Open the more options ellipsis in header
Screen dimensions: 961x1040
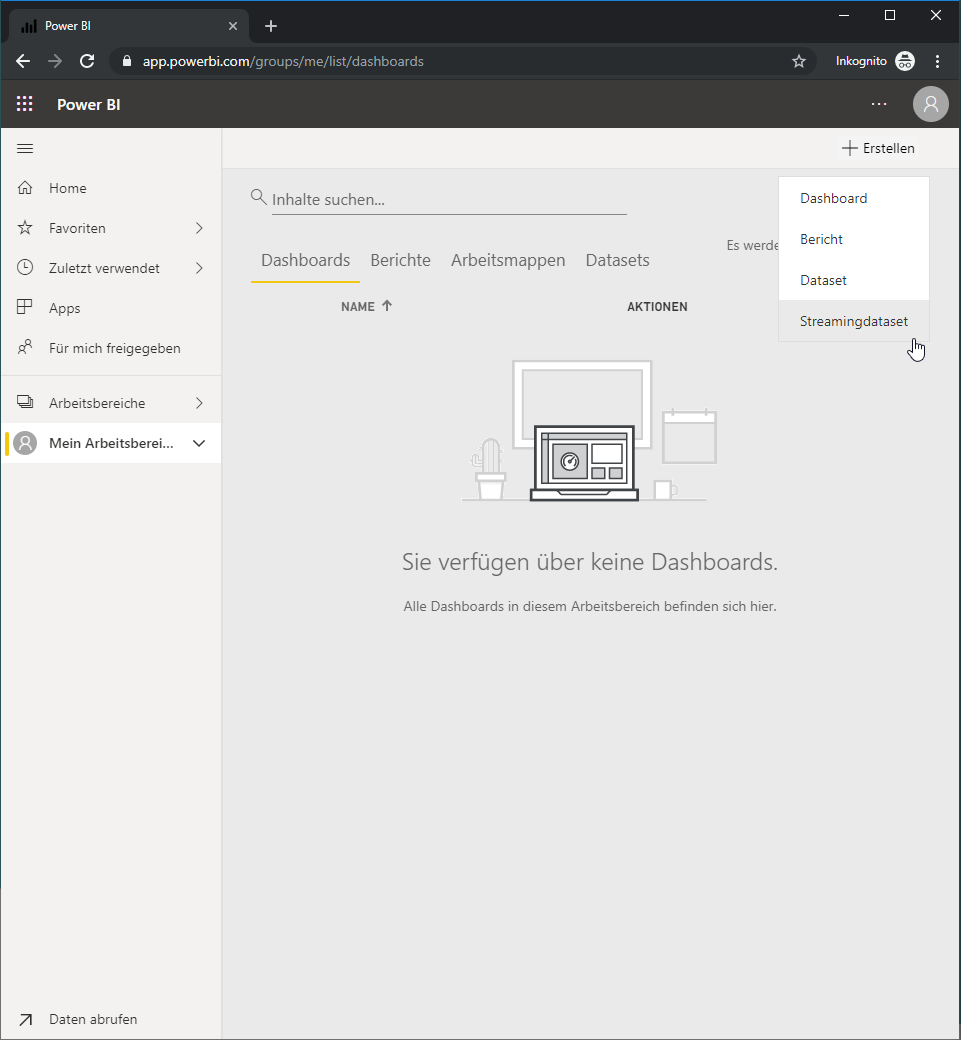[879, 104]
